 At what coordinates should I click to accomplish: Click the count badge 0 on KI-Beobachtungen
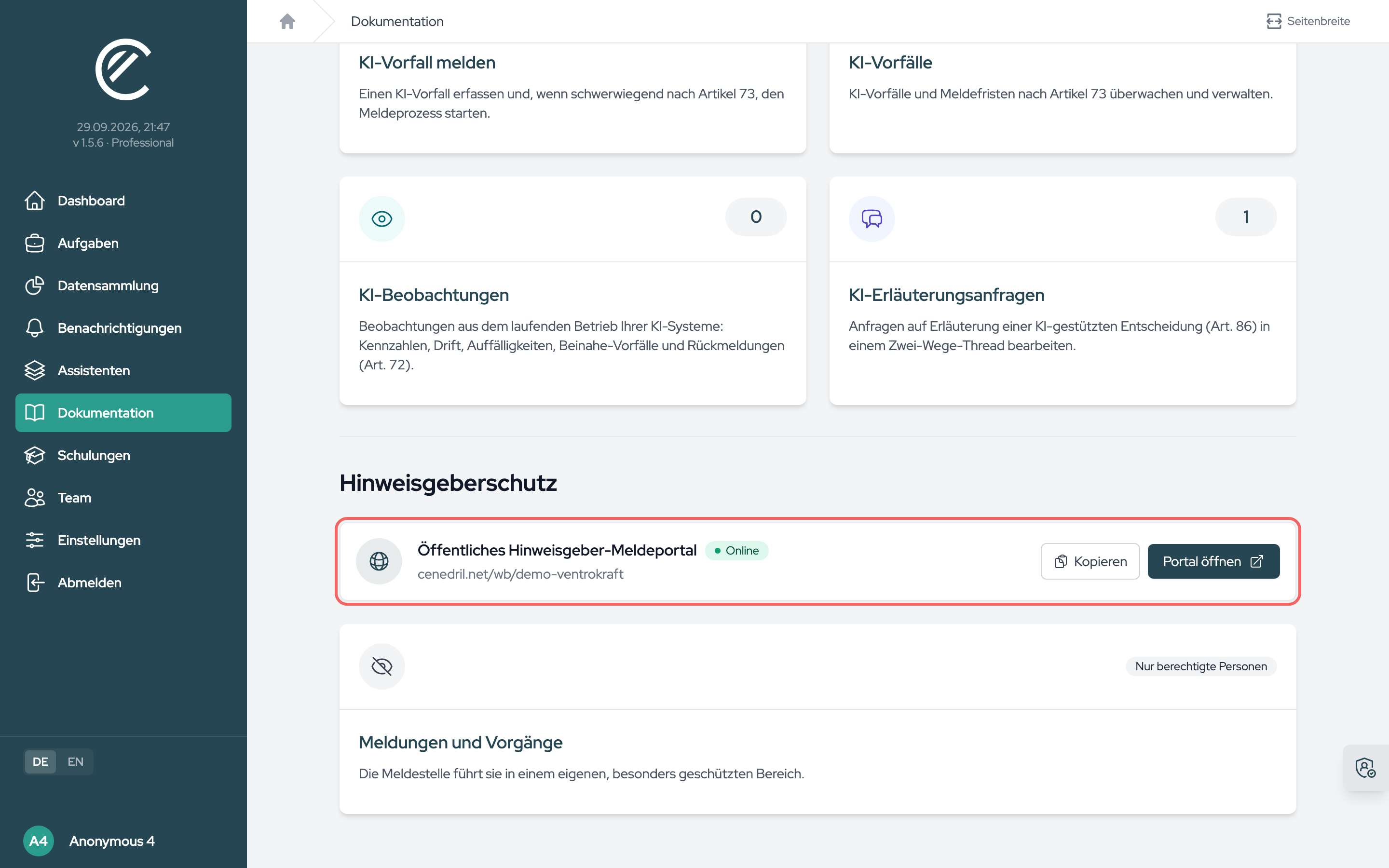[x=756, y=217]
